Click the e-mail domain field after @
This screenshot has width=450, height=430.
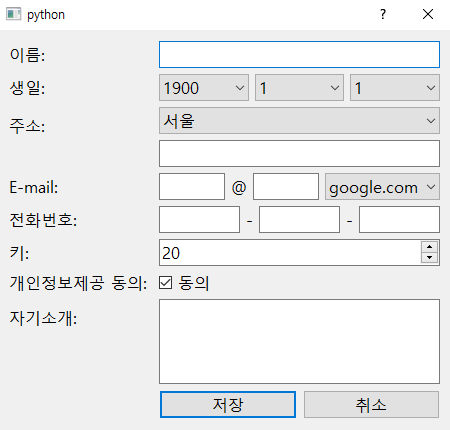click(286, 187)
